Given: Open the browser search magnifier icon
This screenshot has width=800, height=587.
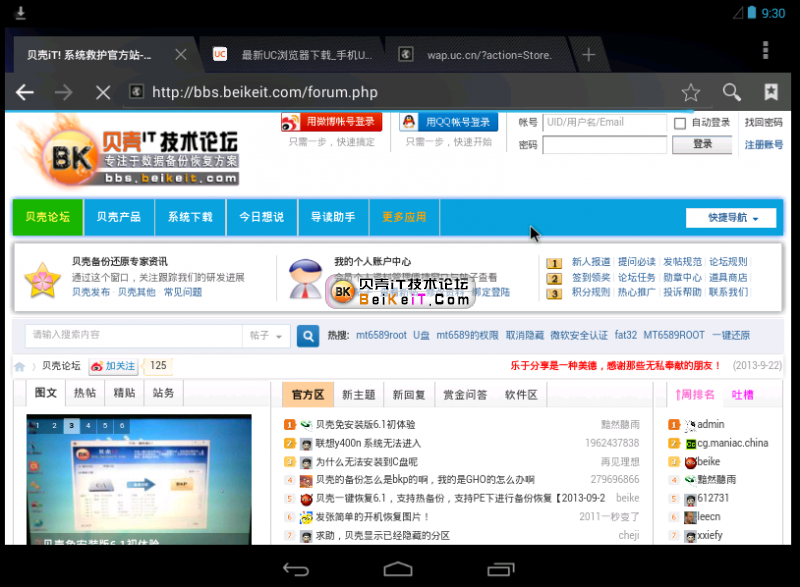Looking at the screenshot, I should point(732,92).
